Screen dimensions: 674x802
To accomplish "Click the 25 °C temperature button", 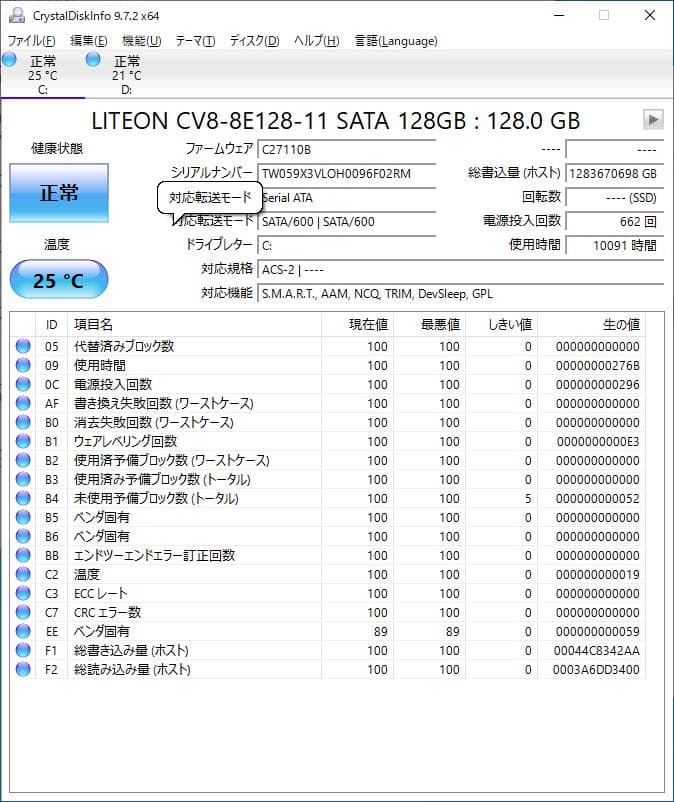I will [57, 278].
